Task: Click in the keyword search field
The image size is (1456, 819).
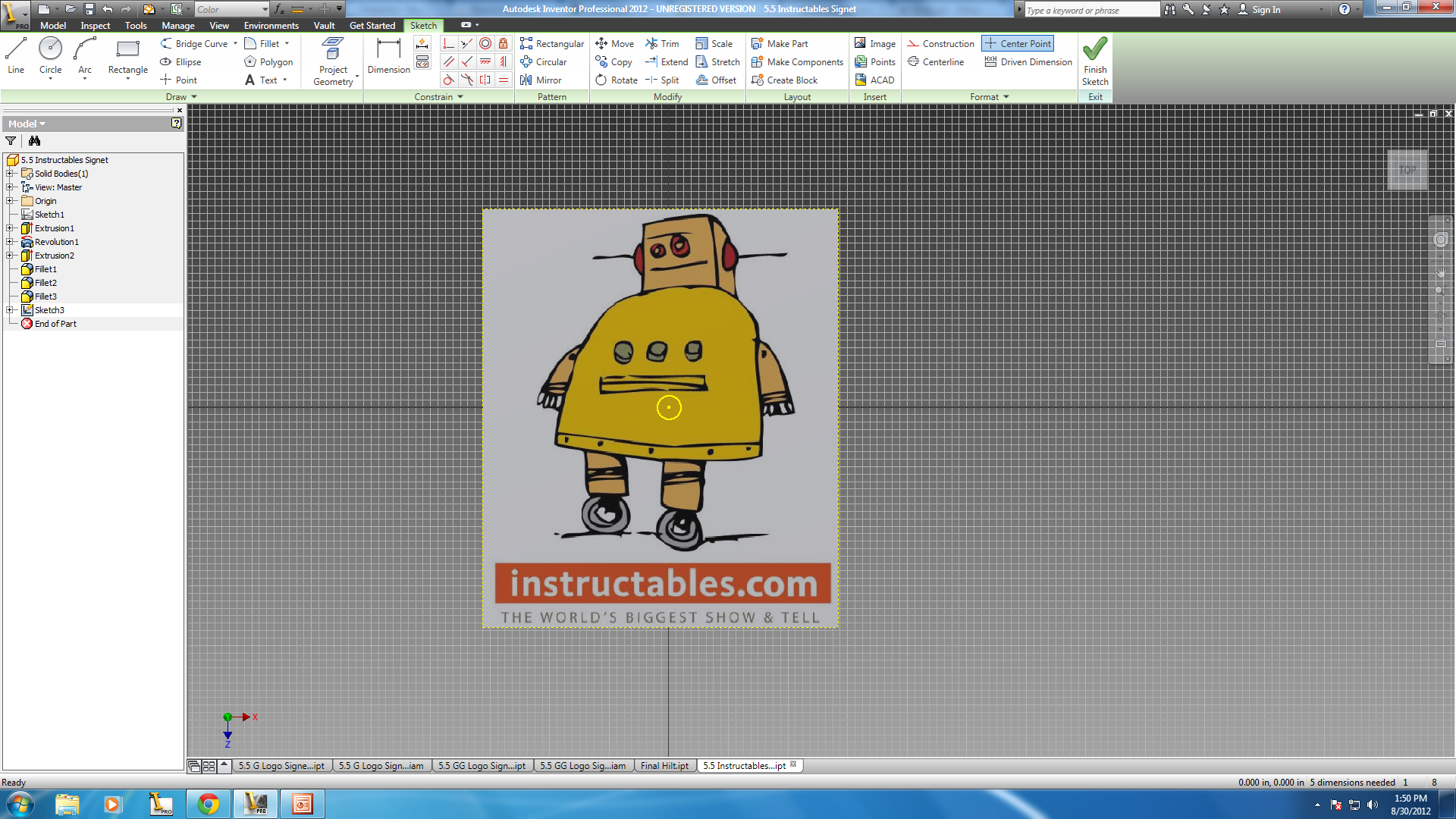Action: point(1091,10)
